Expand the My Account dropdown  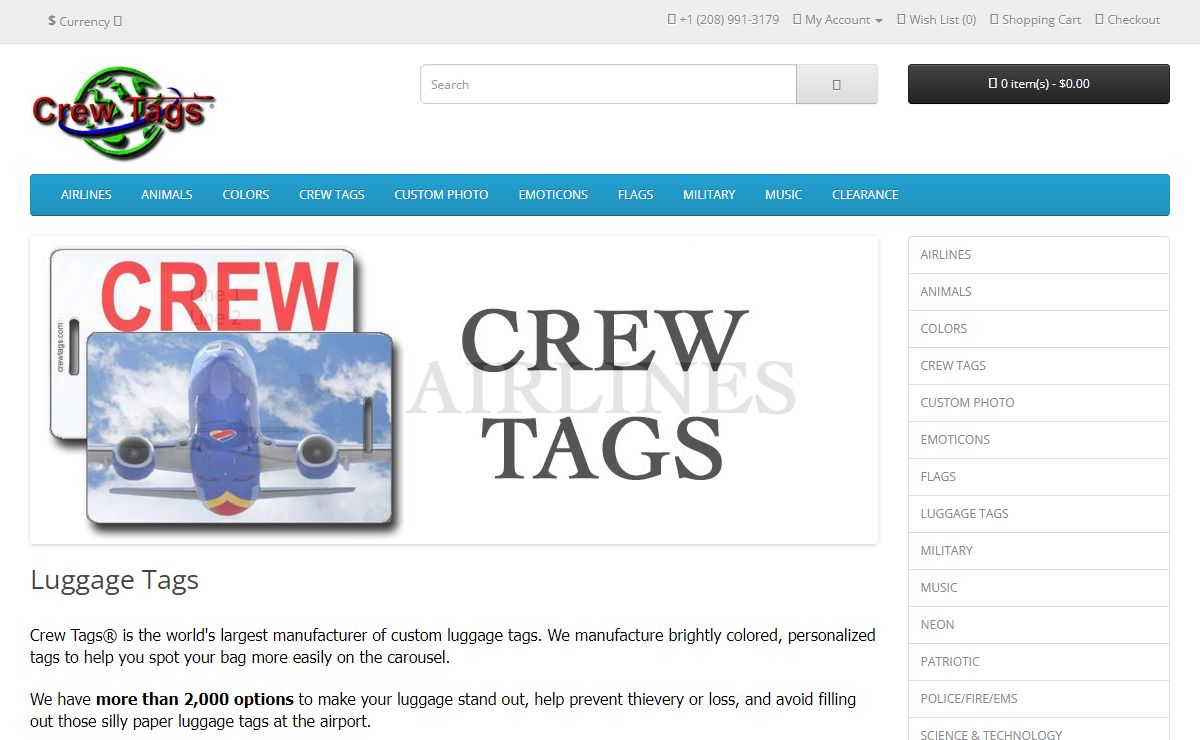point(837,20)
